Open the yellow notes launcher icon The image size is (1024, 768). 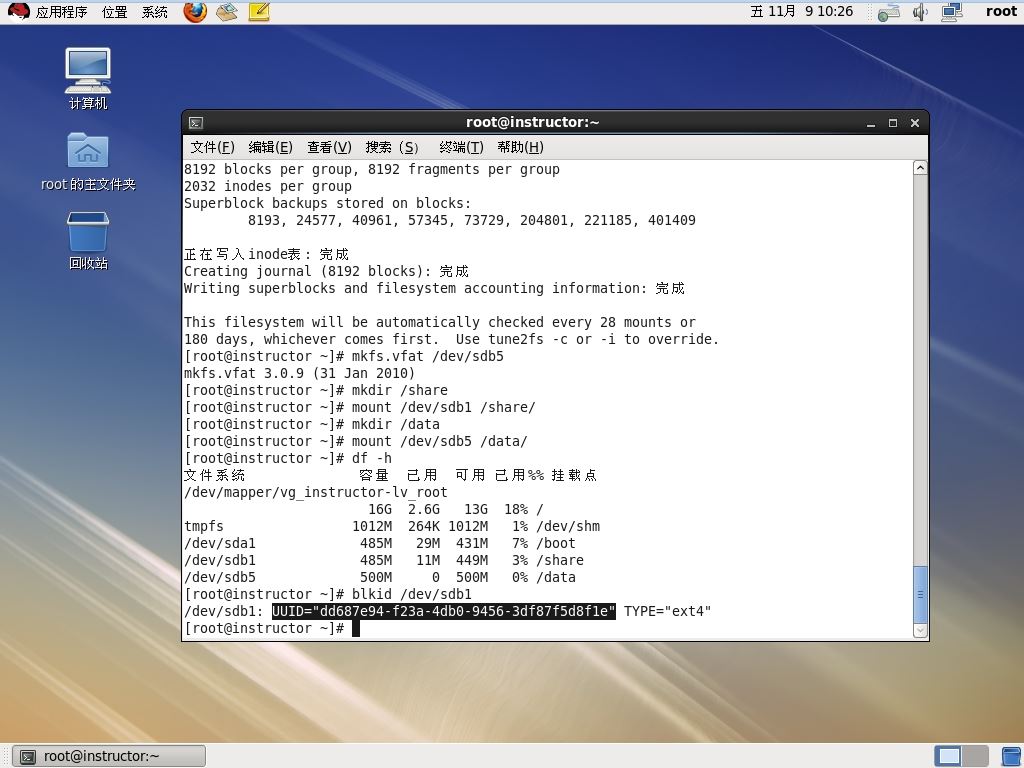tap(259, 12)
